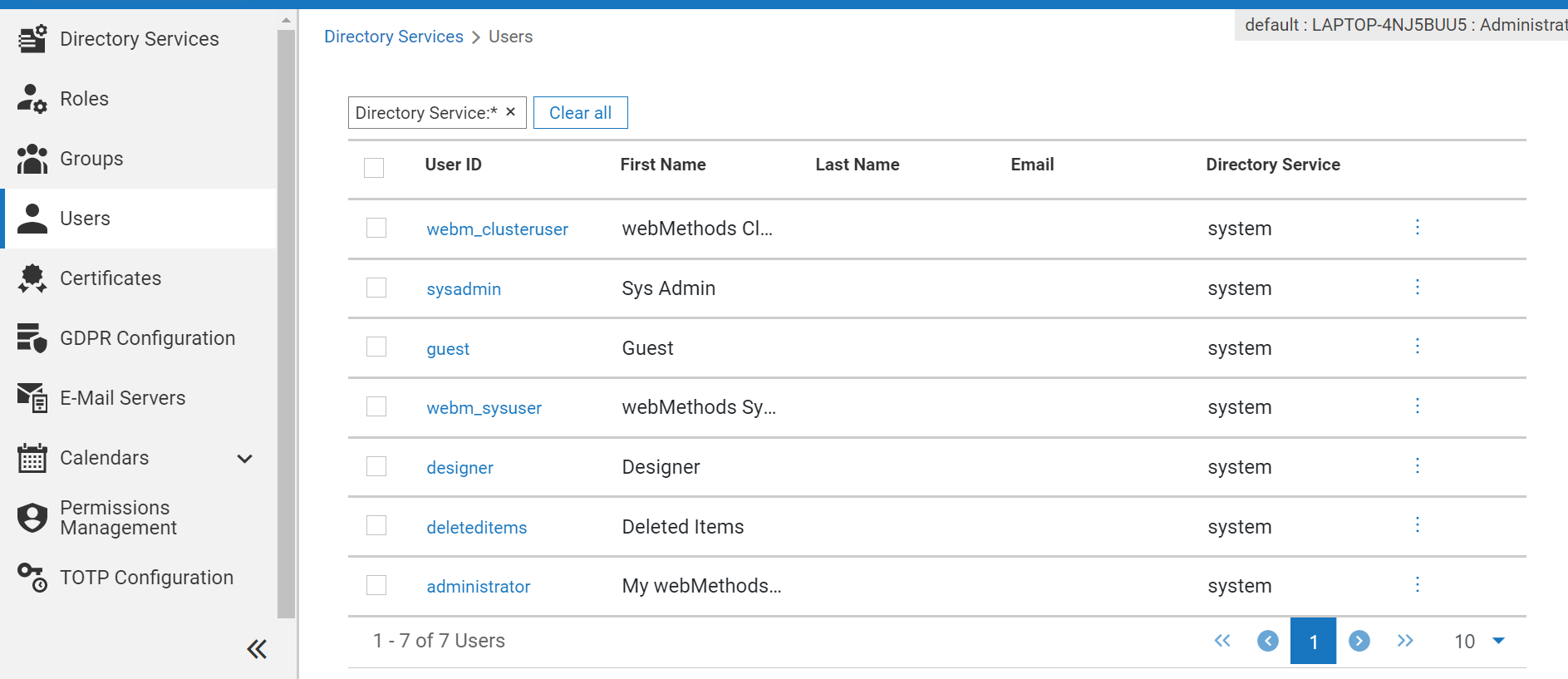Click the Clear all button
The width and height of the screenshot is (1568, 679).
[581, 113]
